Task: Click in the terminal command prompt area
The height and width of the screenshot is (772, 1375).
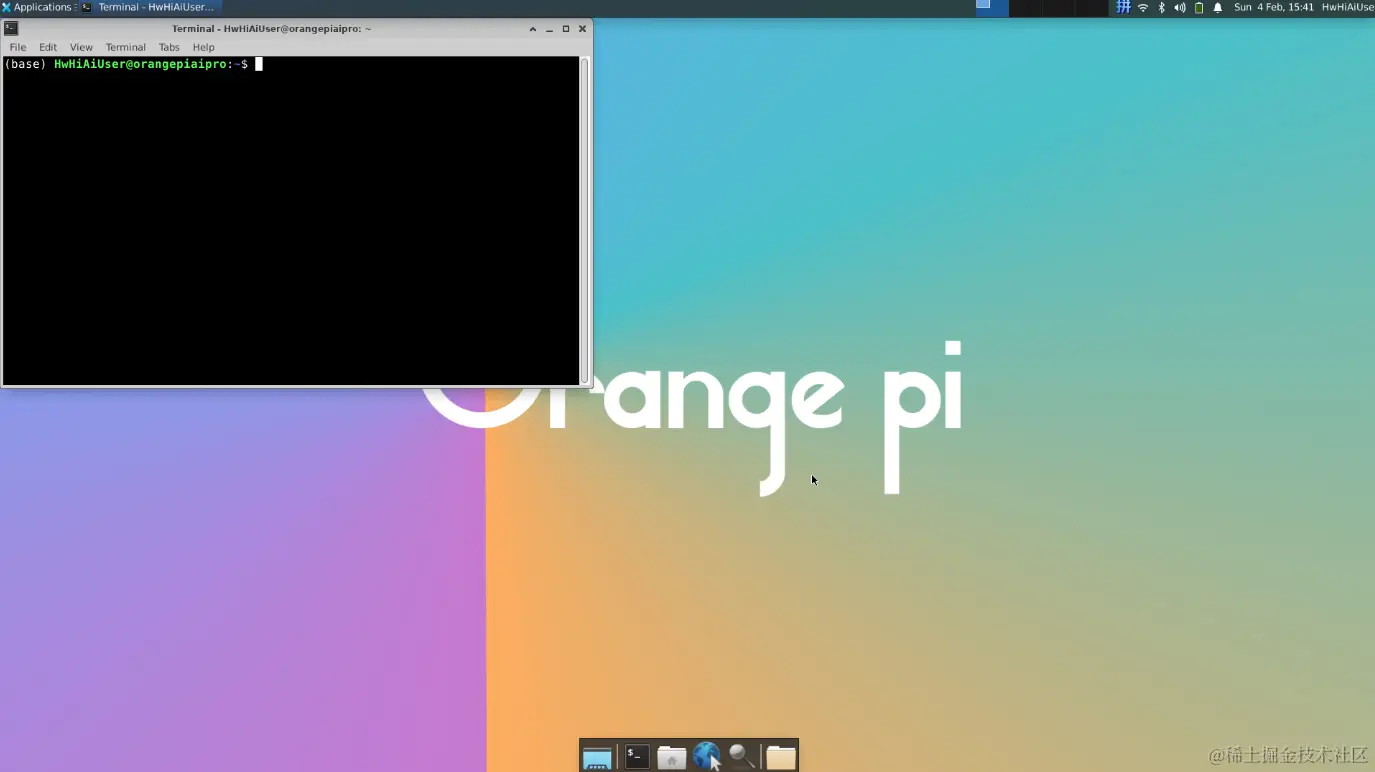Action: pyautogui.click(x=290, y=220)
